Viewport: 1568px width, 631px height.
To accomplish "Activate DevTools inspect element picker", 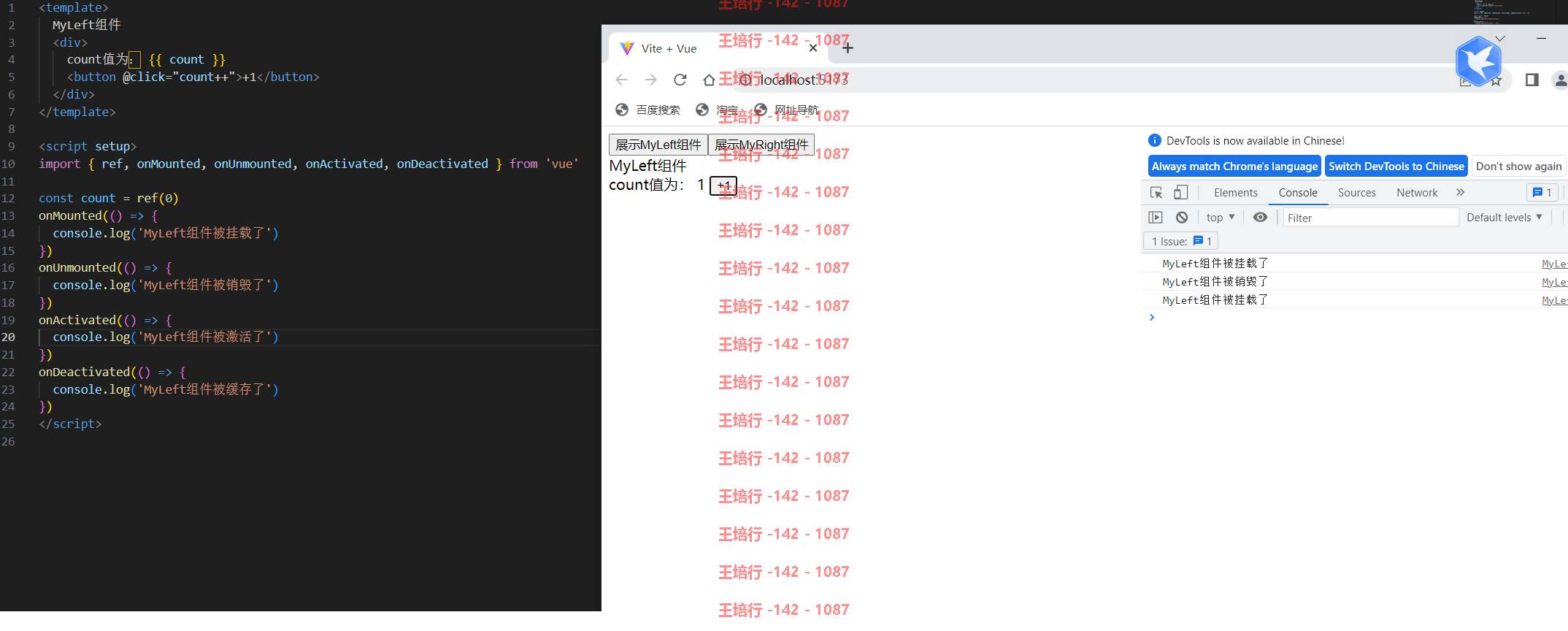I will point(1156,193).
